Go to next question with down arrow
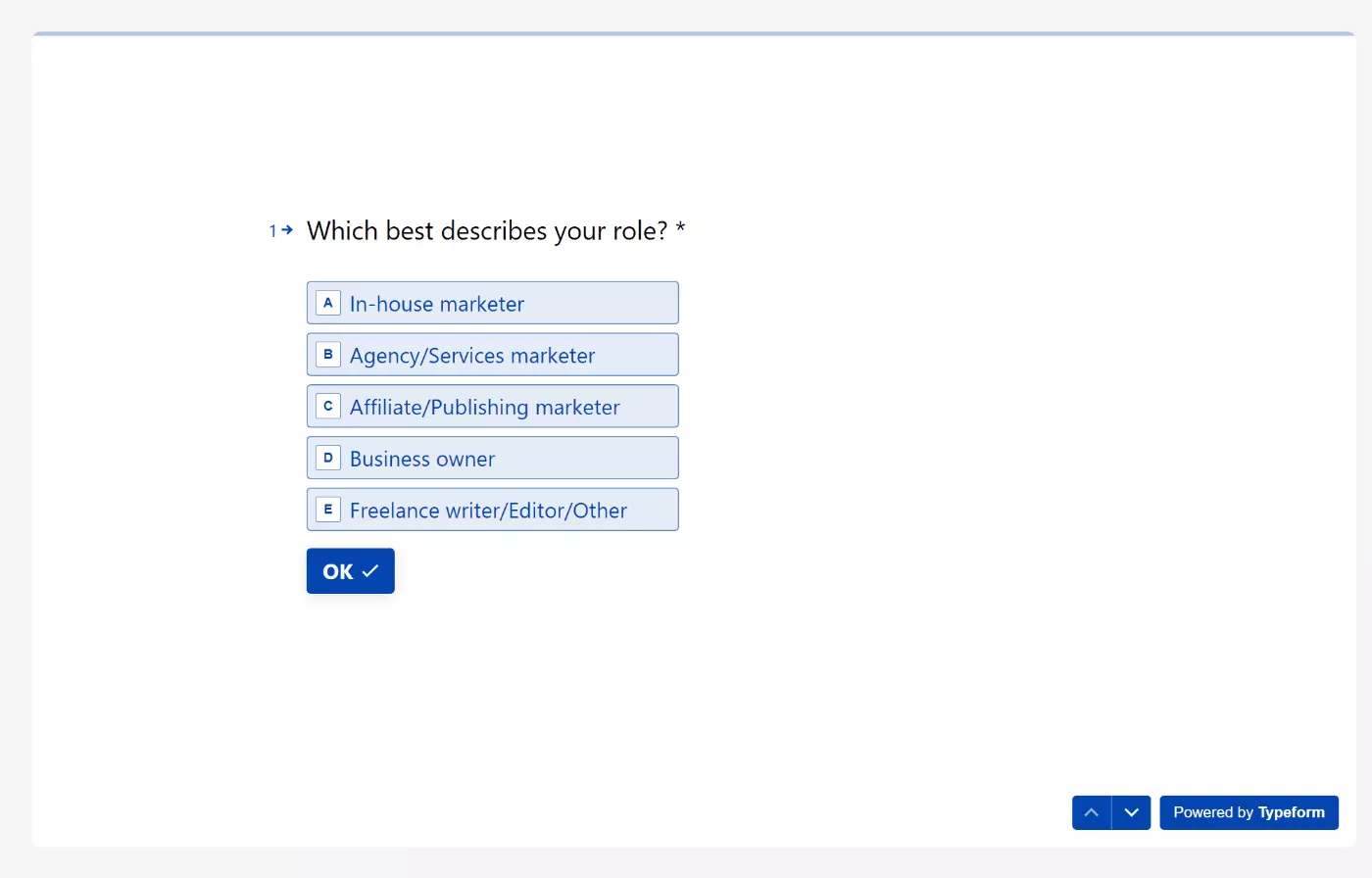Screen dimensions: 1372x878 point(1132,812)
